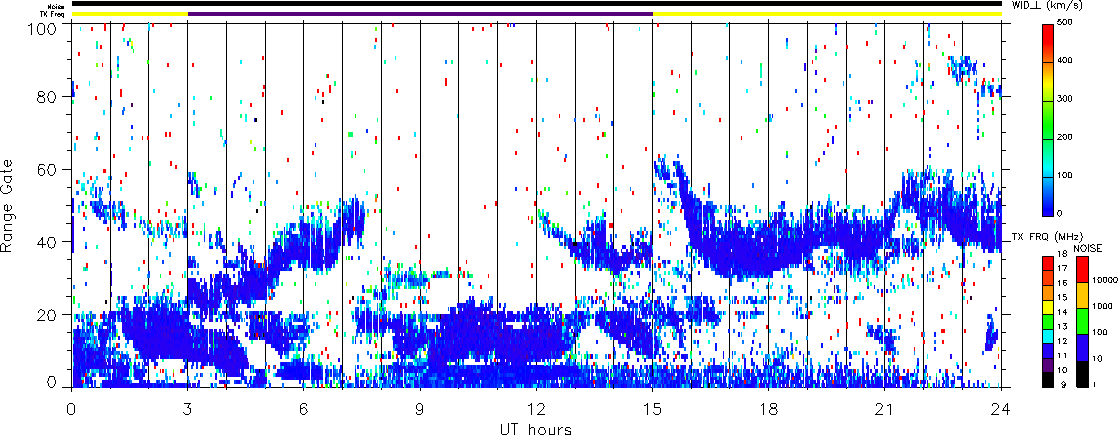Click the y-axis tick label '60'
Viewport: 1118px width, 435px height.
coord(44,169)
